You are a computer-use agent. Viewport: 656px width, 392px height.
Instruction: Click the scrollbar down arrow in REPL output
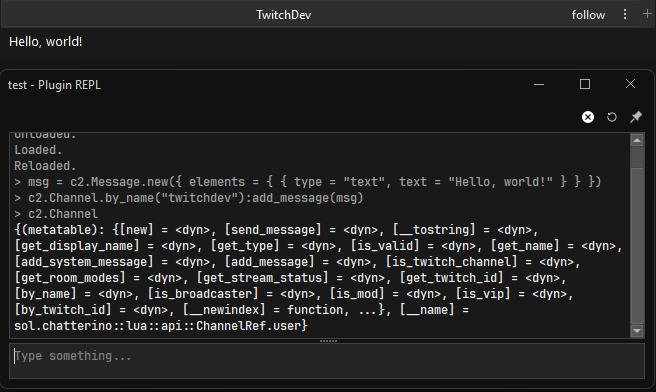pos(637,331)
